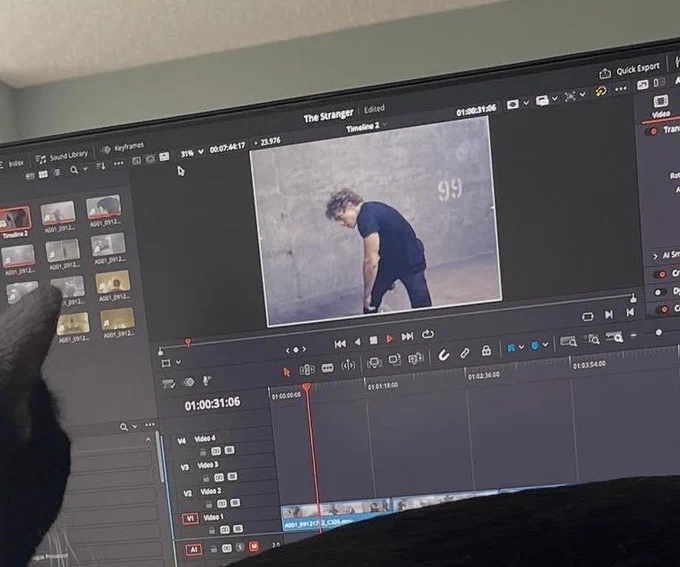Viewport: 680px width, 567px height.
Task: Lock the Video 4 track
Action: pyautogui.click(x=203, y=452)
